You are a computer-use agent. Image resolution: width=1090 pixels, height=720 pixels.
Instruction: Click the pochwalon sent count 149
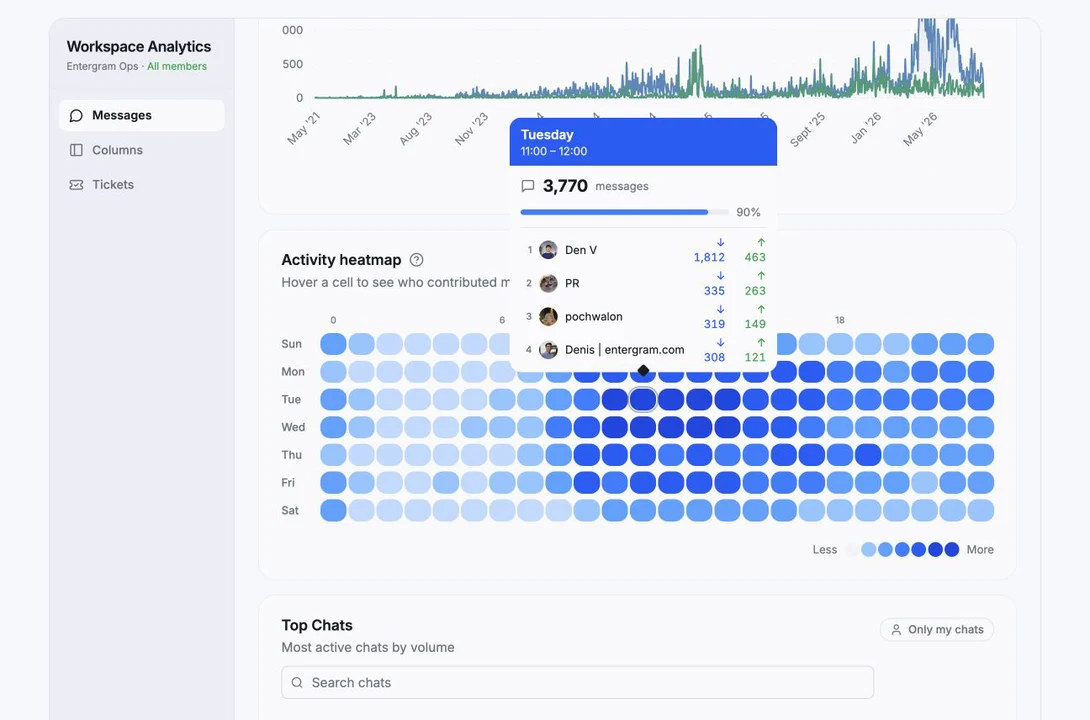(755, 324)
